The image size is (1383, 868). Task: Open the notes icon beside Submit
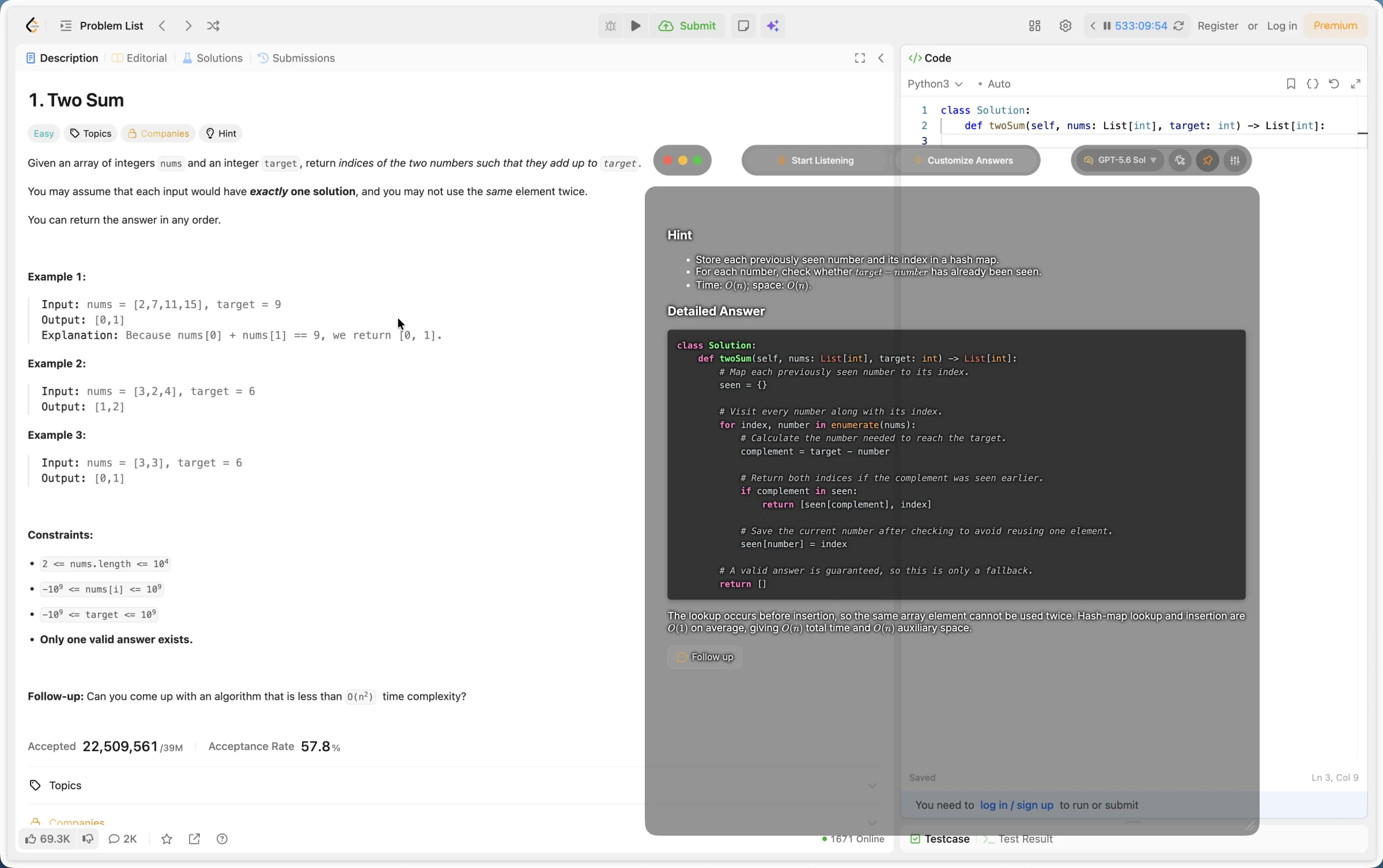point(743,25)
